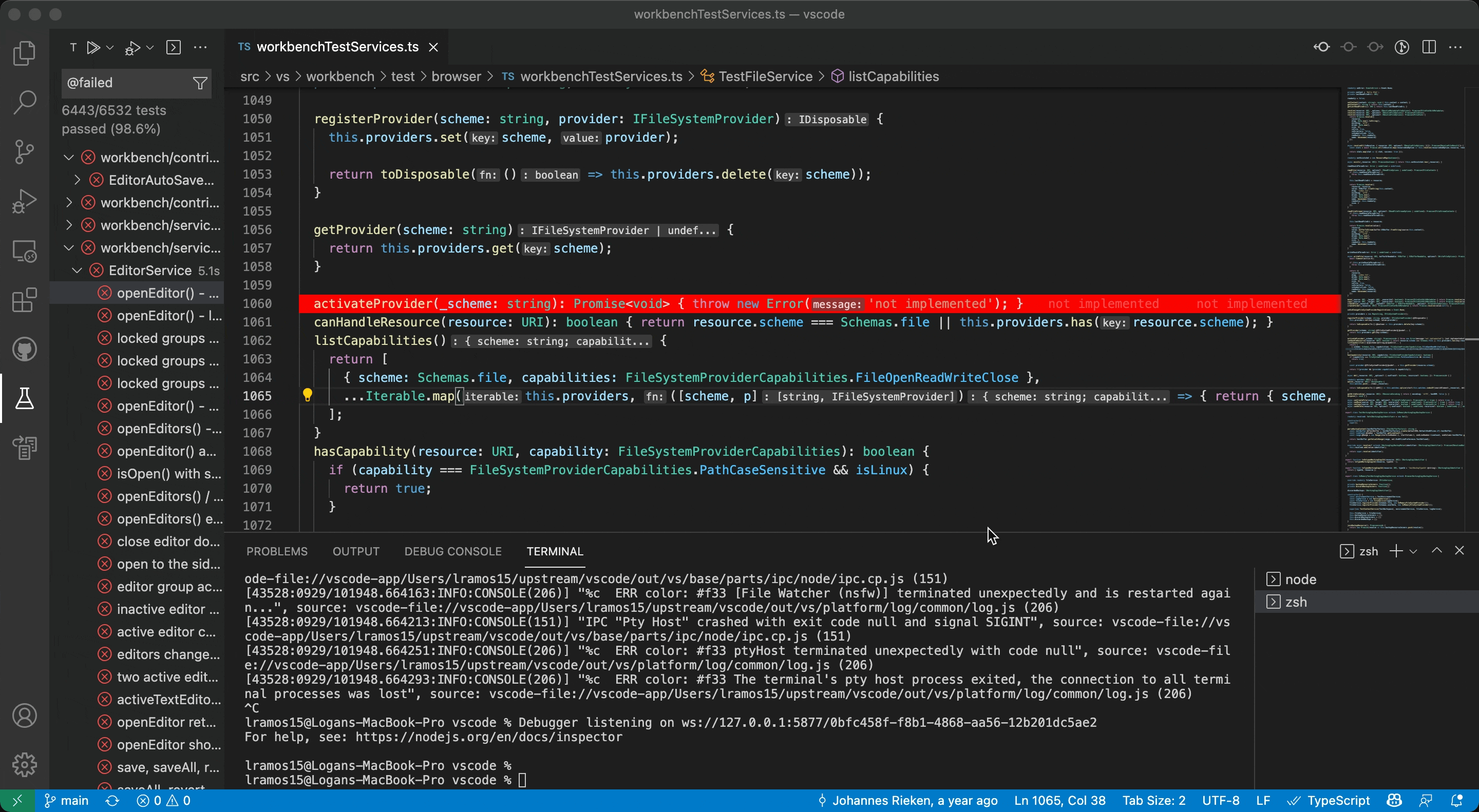Click the main branch status bar button
The height and width of the screenshot is (812, 1479).
[x=67, y=801]
